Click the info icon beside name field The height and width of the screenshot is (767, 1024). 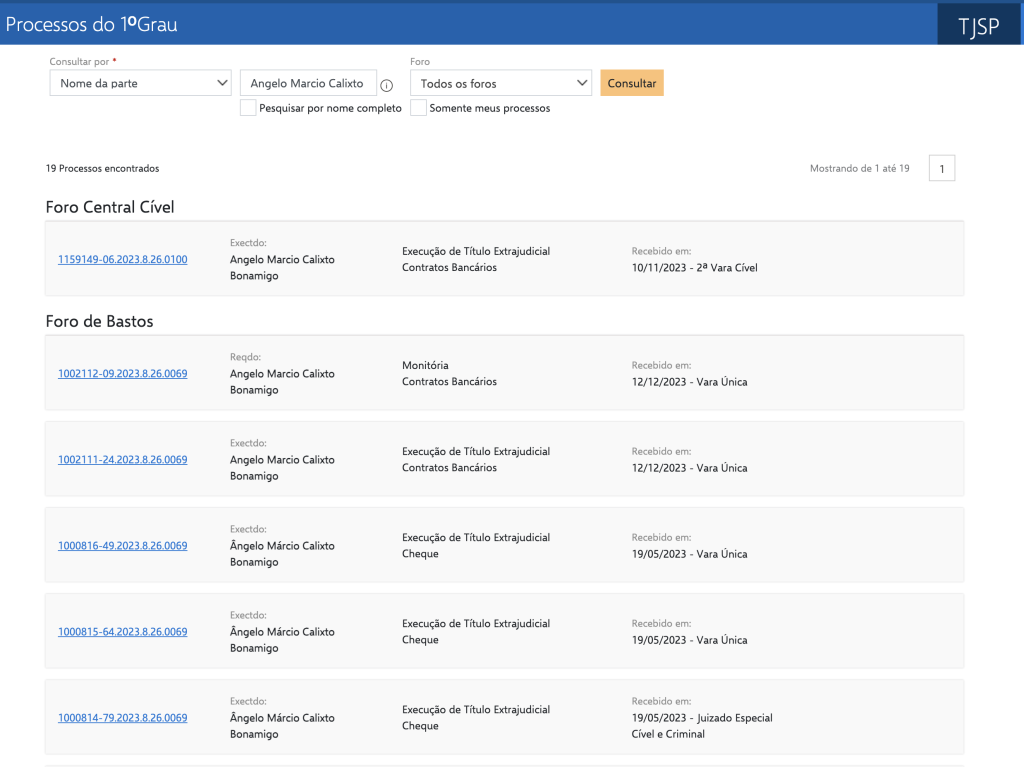387,85
